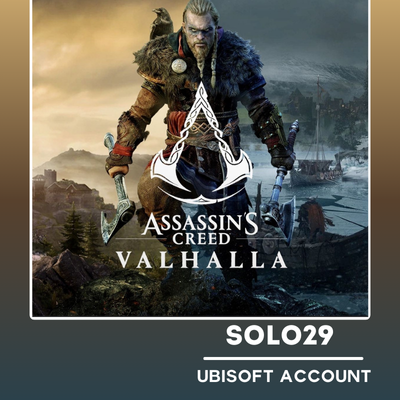Click the stone tower on the hillside
The image size is (400, 400).
pos(50,177)
